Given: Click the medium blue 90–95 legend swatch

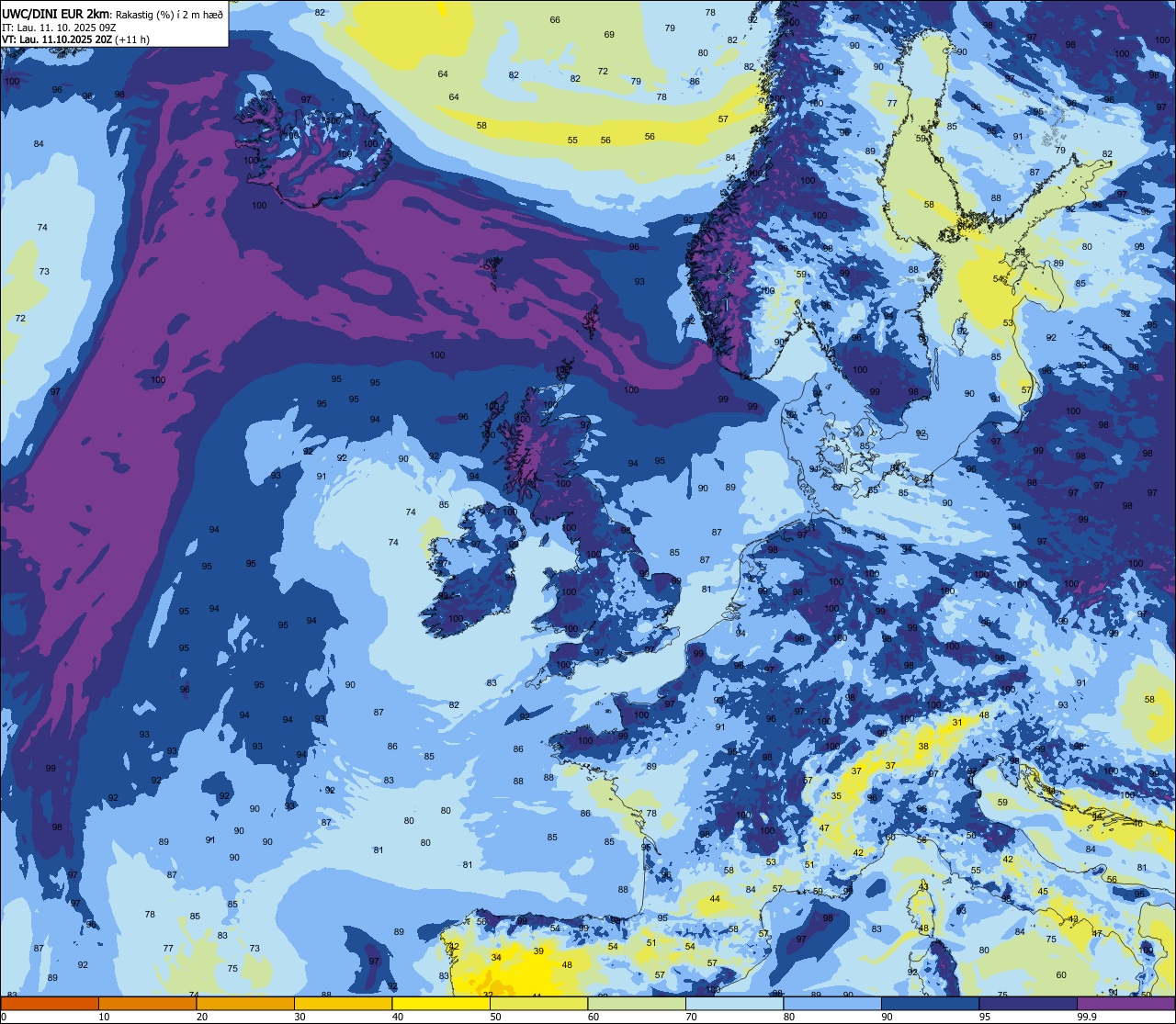Looking at the screenshot, I should coord(930,1004).
